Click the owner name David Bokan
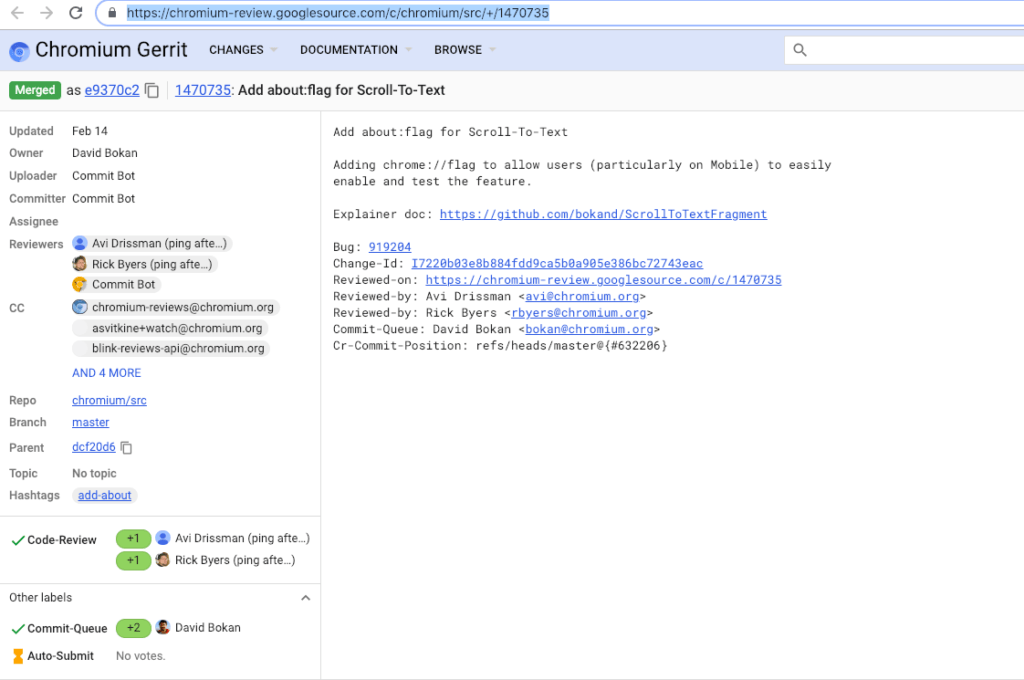1024x680 pixels. click(x=104, y=153)
